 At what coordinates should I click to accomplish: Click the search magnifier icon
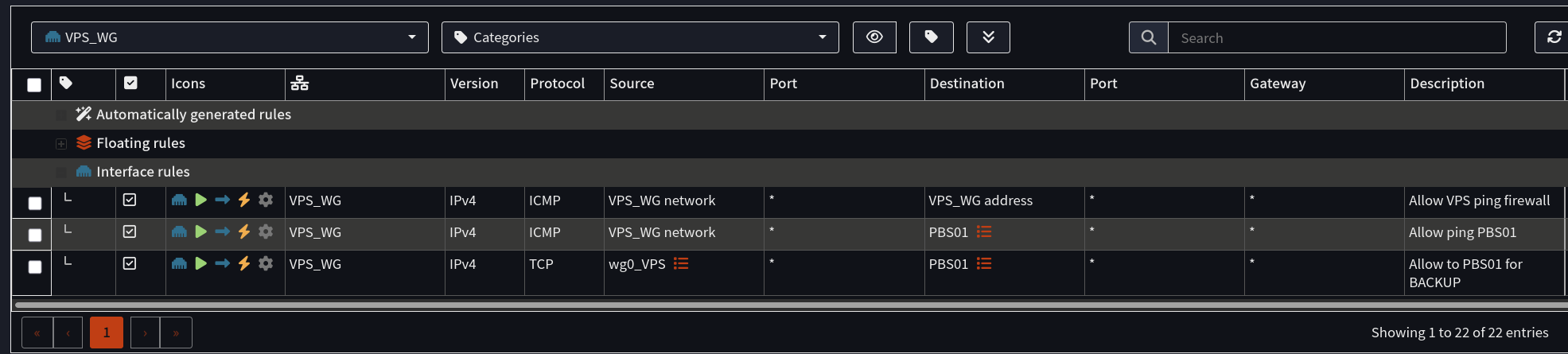[x=1149, y=37]
